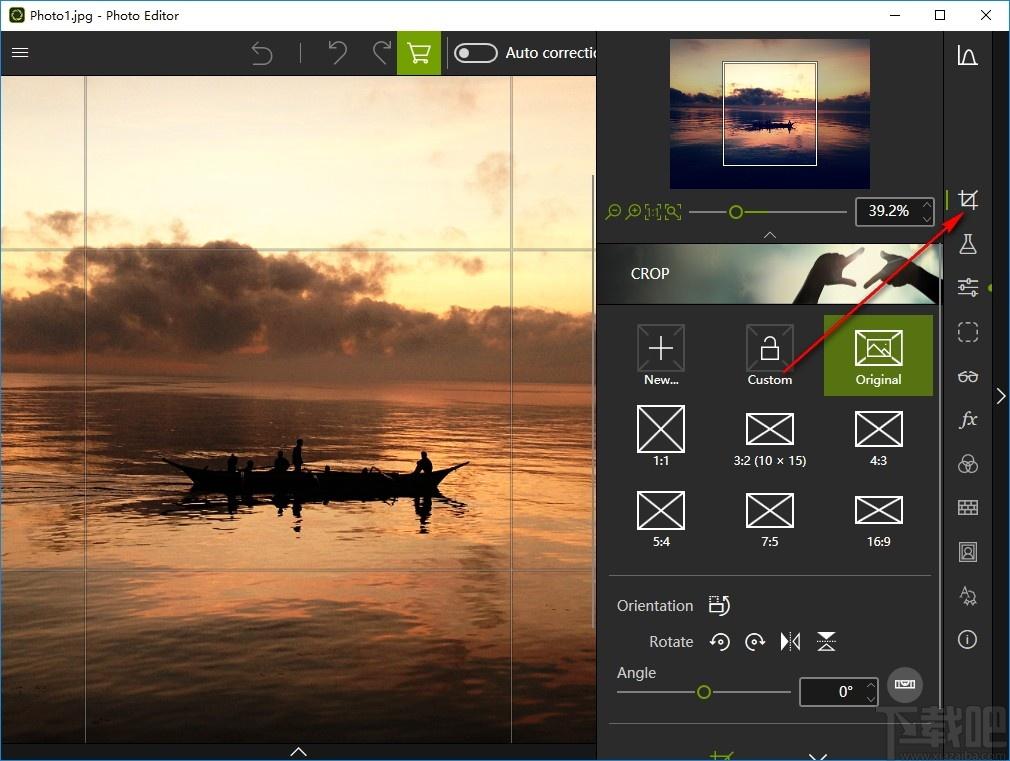Increase zoom with the up stepper
The width and height of the screenshot is (1010, 761).
tap(927, 205)
